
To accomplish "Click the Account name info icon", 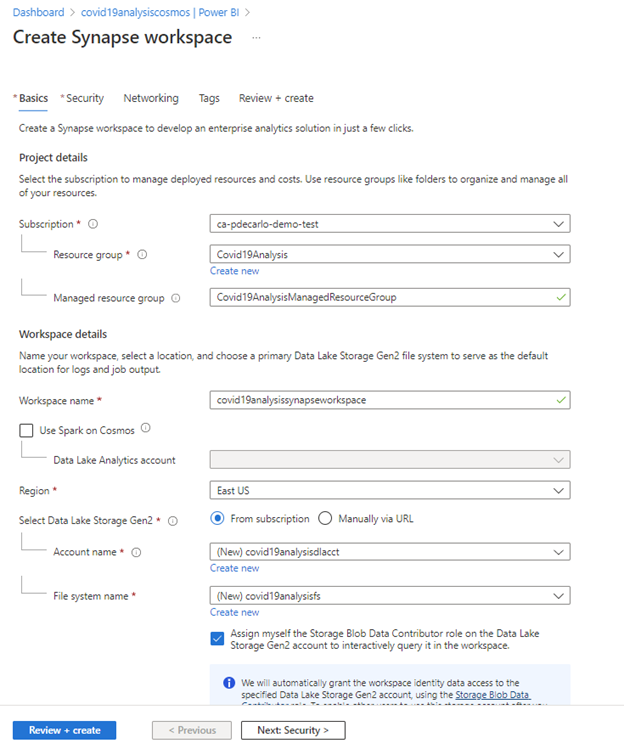I will point(136,552).
